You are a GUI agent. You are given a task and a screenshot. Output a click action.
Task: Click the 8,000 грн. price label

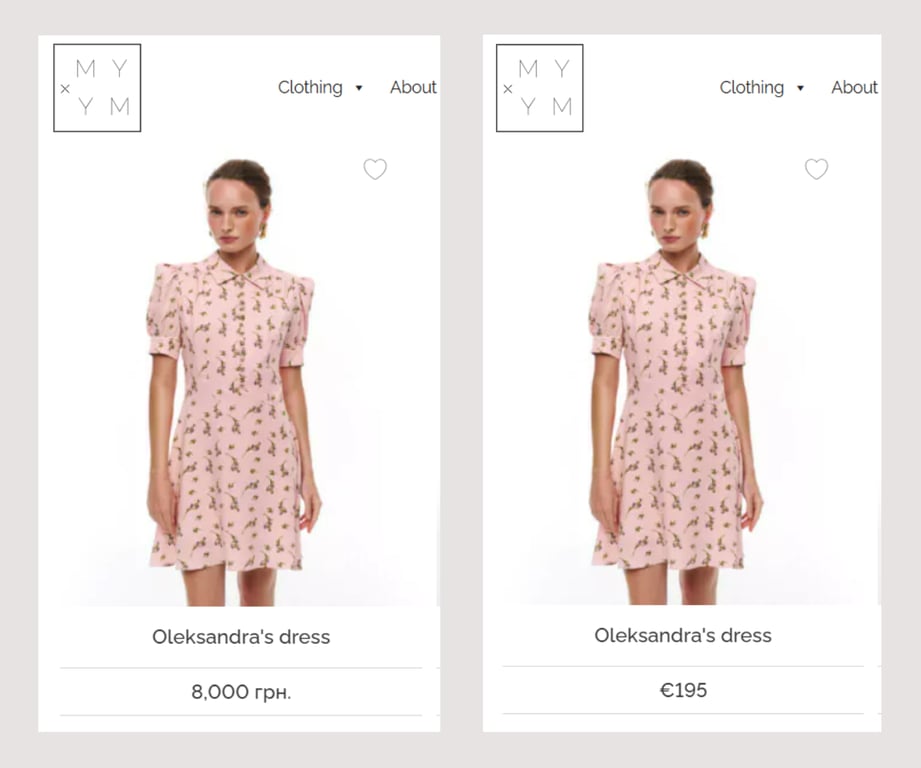tap(241, 692)
